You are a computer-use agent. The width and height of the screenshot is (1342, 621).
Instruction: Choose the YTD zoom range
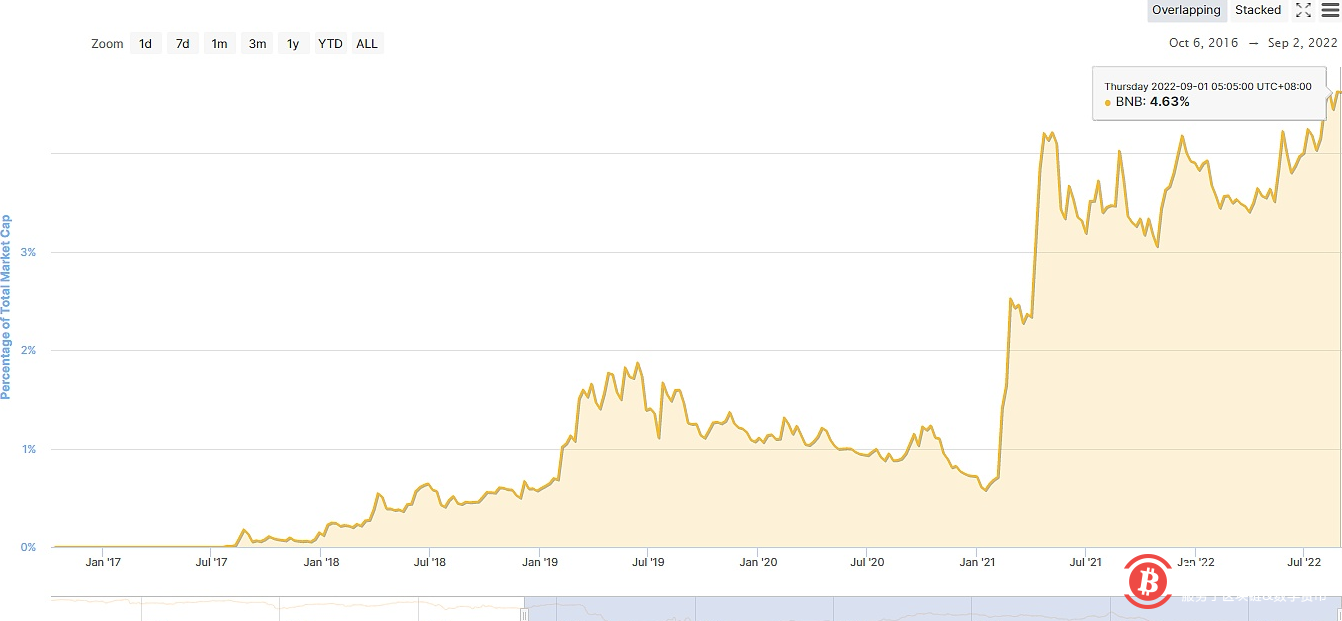pos(330,43)
